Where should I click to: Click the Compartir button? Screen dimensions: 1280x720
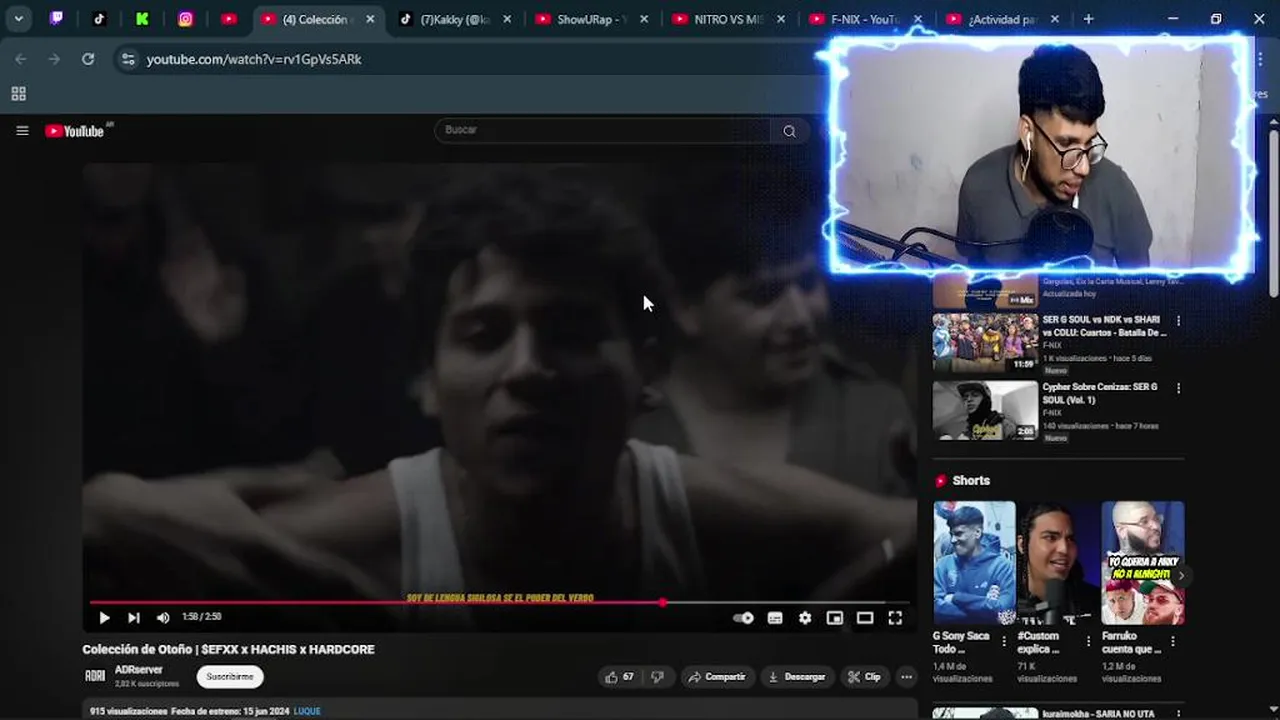point(716,677)
